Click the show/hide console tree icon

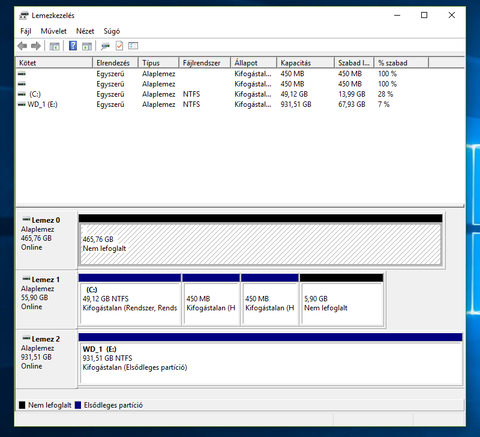click(54, 46)
